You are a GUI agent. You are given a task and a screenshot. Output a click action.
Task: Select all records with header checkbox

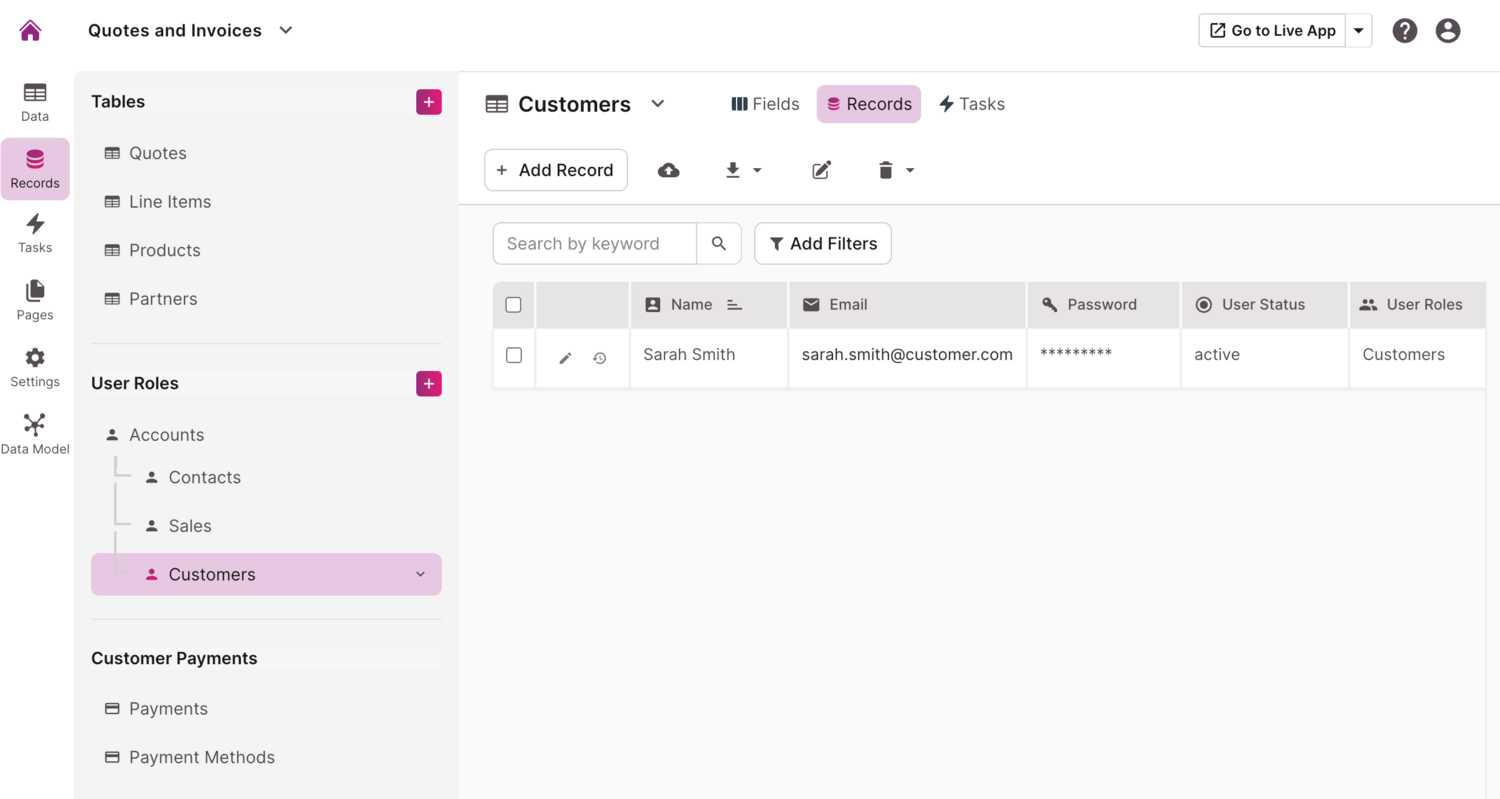tap(514, 305)
